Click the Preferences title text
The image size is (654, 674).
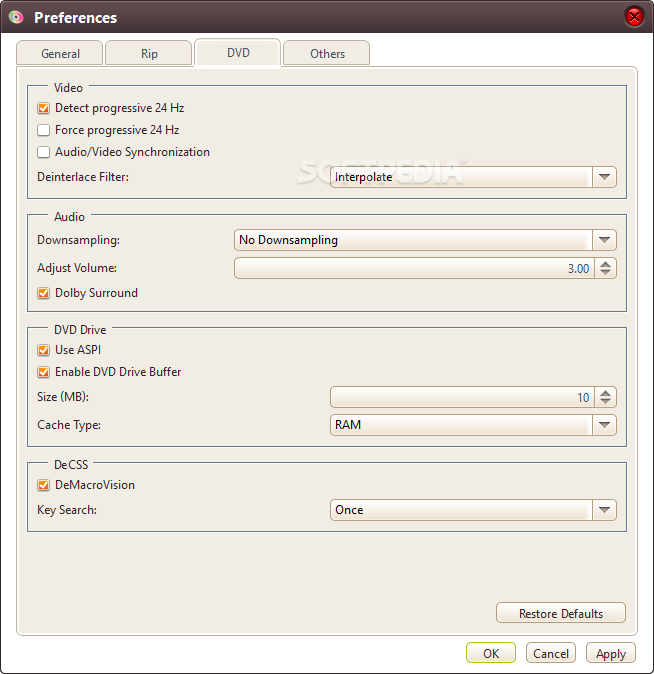(x=75, y=18)
